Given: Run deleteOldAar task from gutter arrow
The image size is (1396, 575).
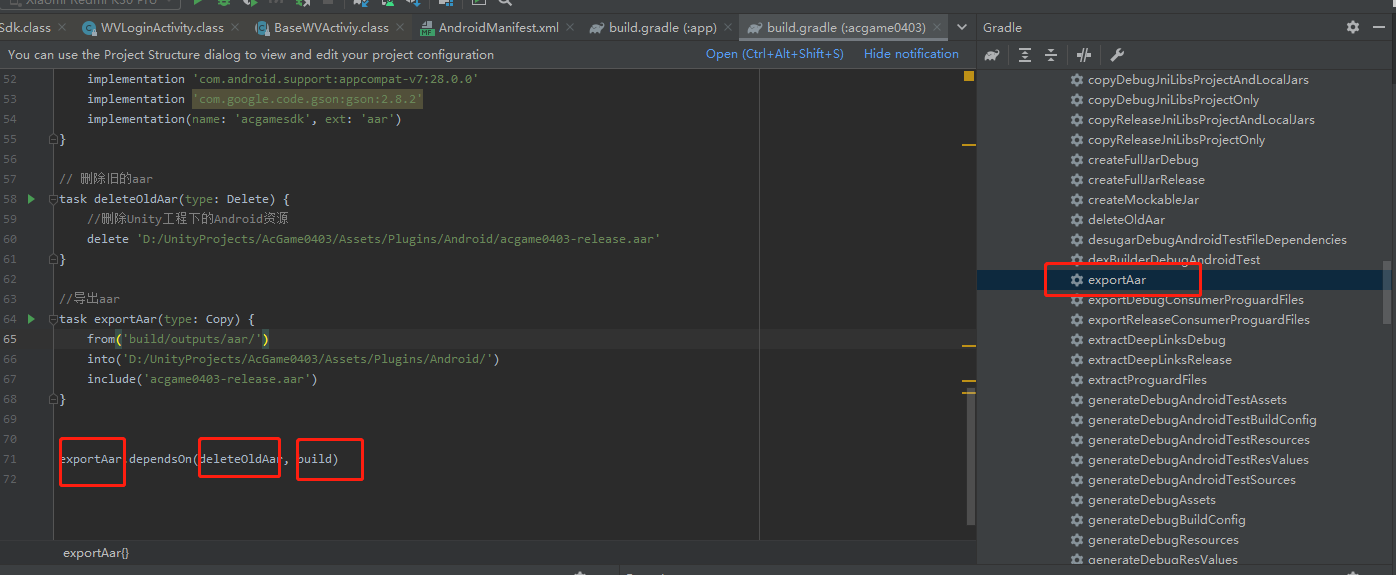Looking at the screenshot, I should point(31,199).
